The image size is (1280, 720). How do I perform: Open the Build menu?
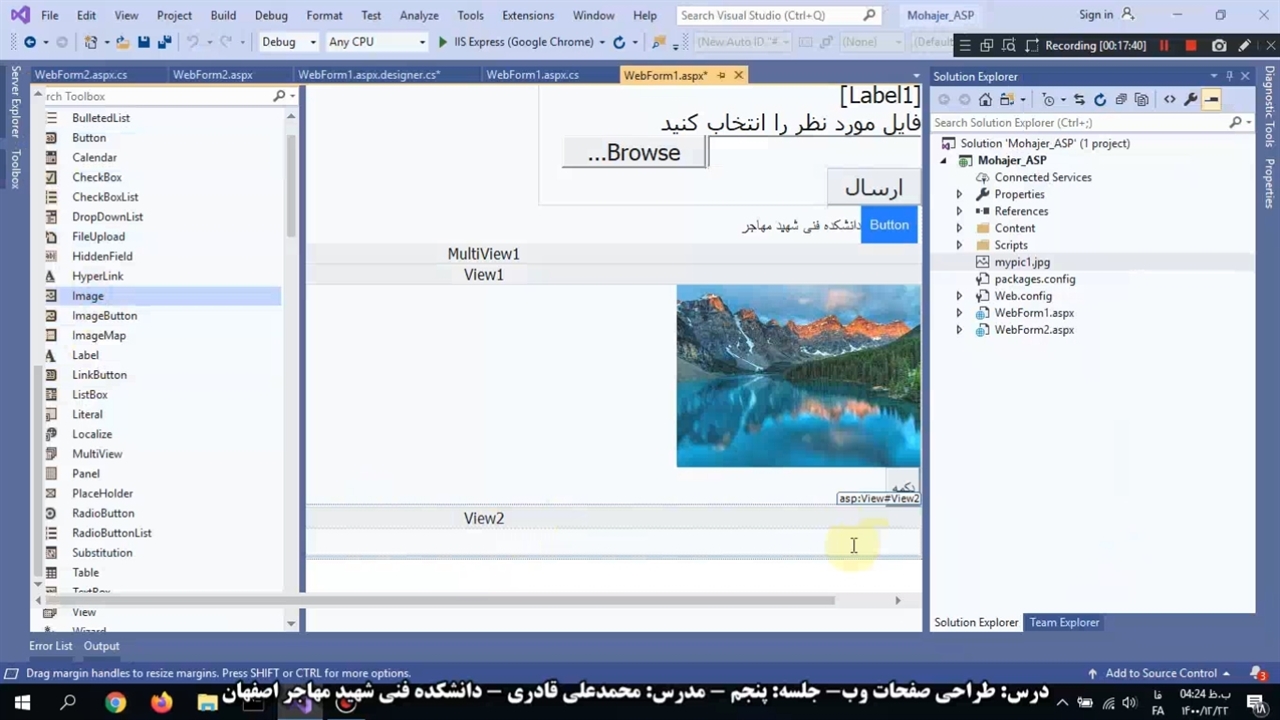[x=223, y=15]
